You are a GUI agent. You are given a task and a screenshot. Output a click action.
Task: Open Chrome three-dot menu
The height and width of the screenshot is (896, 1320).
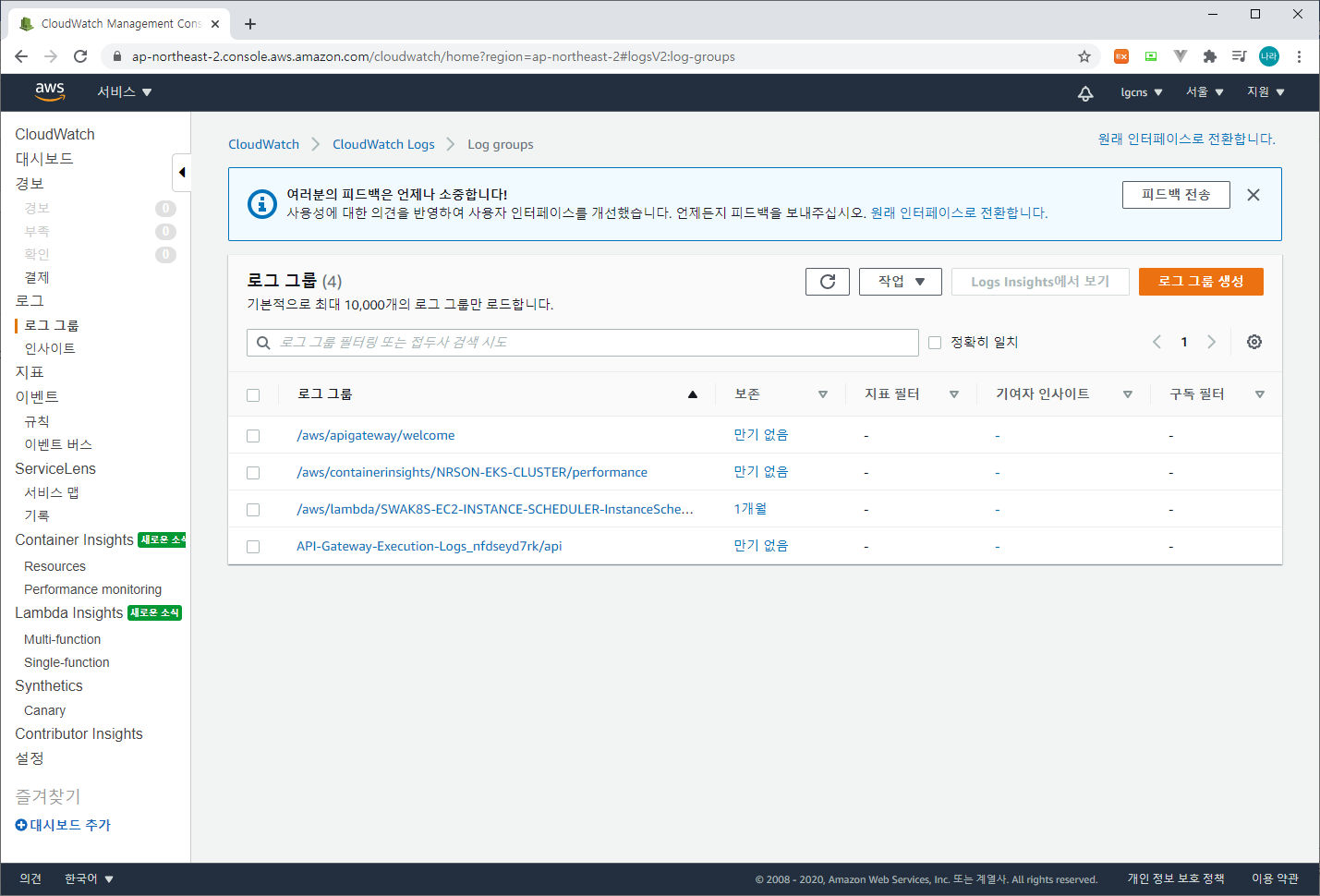coord(1299,56)
